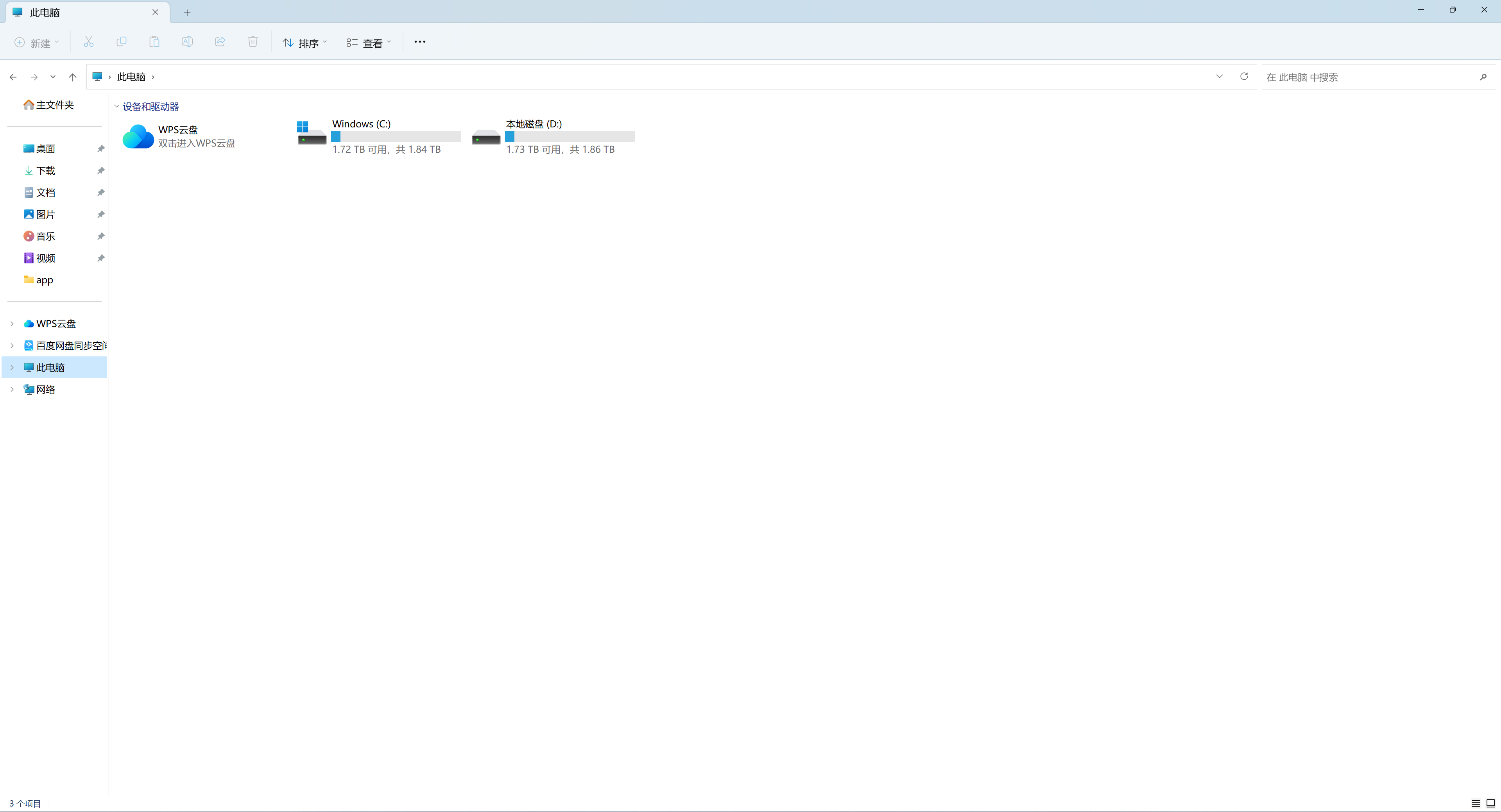Click the Cut scissors icon in toolbar

tap(89, 42)
